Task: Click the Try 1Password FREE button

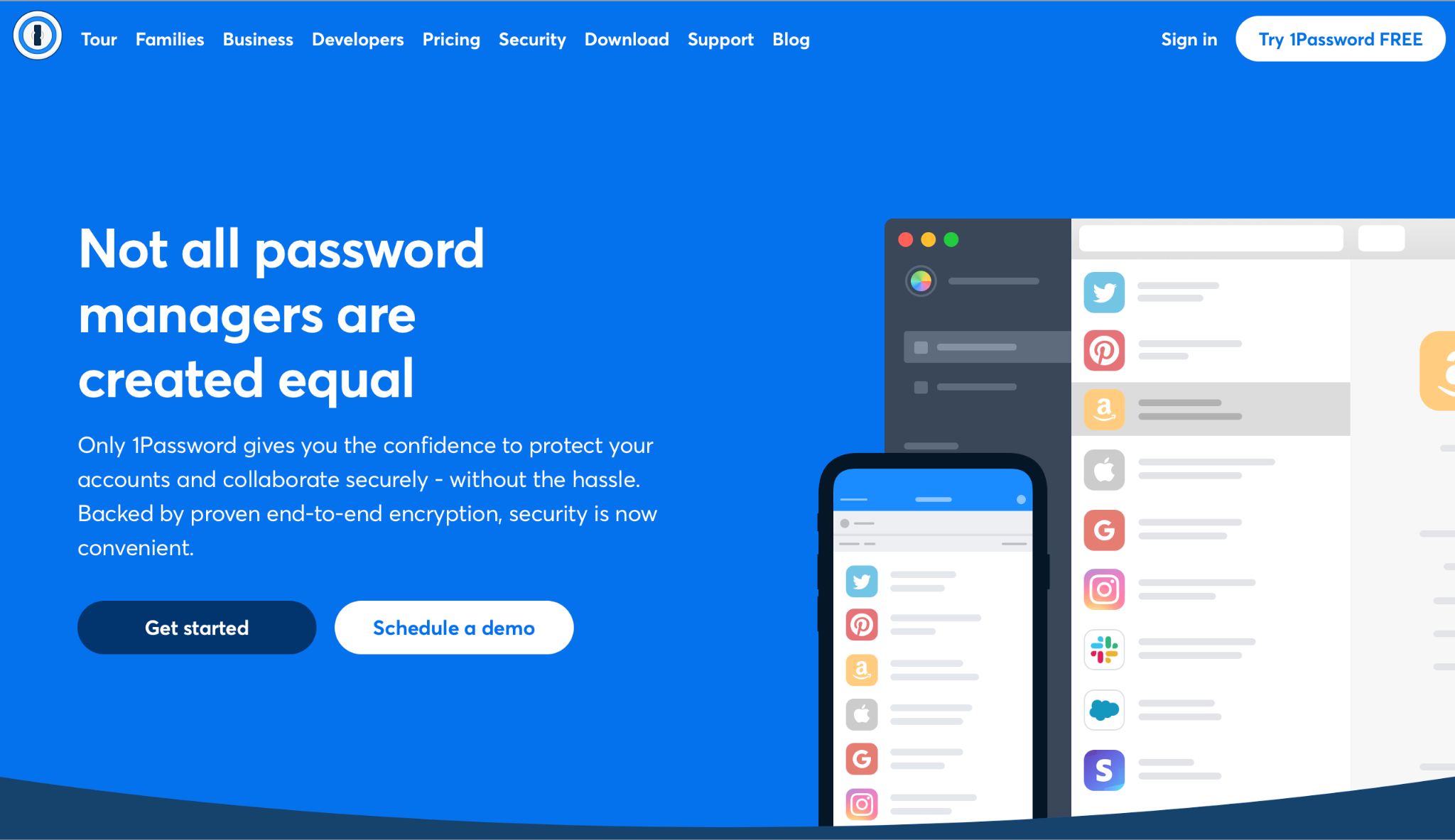Action: (1338, 40)
